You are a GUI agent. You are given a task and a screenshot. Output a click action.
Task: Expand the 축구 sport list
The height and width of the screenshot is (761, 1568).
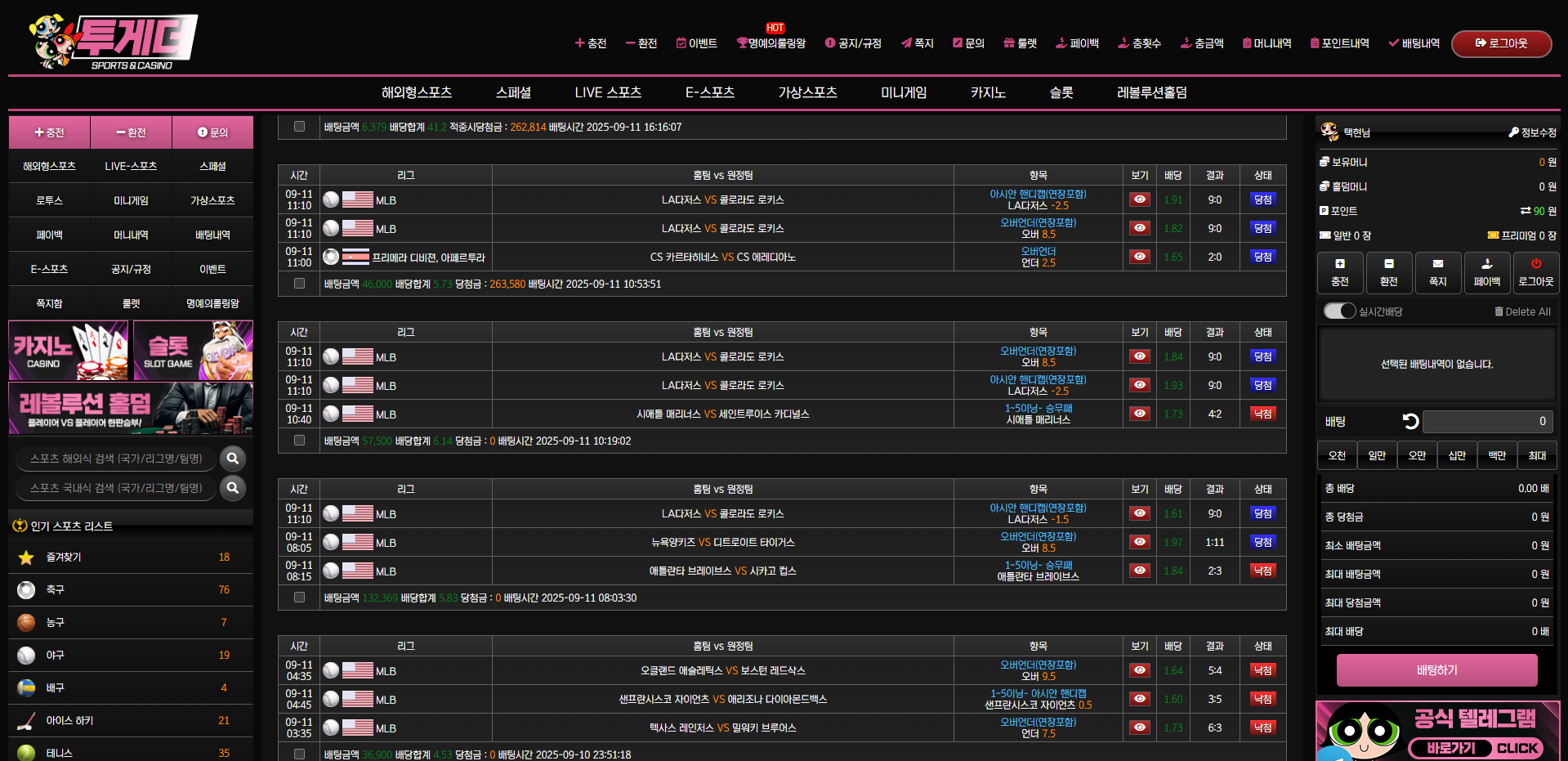[x=55, y=589]
